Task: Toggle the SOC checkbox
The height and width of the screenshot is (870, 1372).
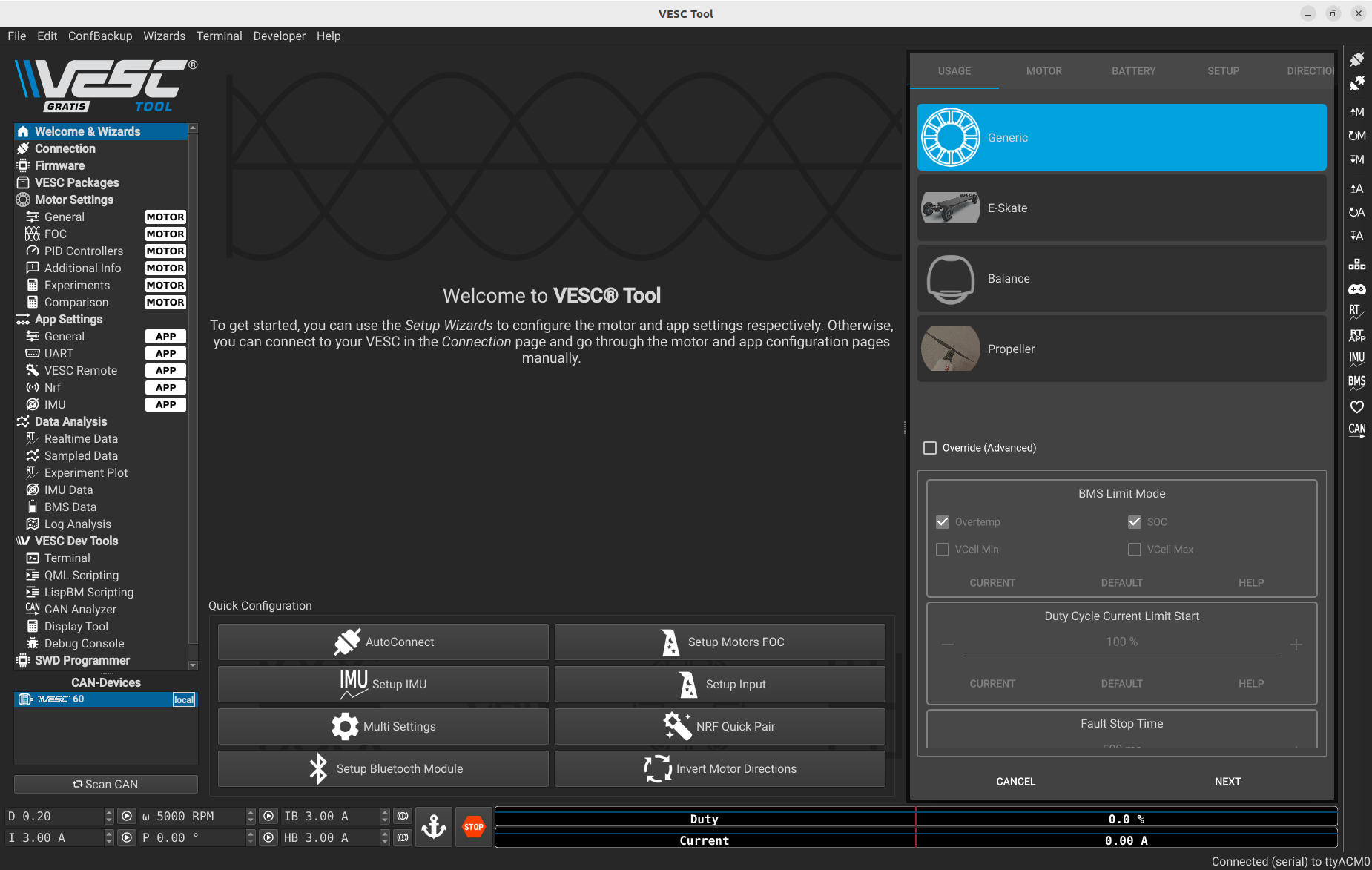Action: (1135, 522)
